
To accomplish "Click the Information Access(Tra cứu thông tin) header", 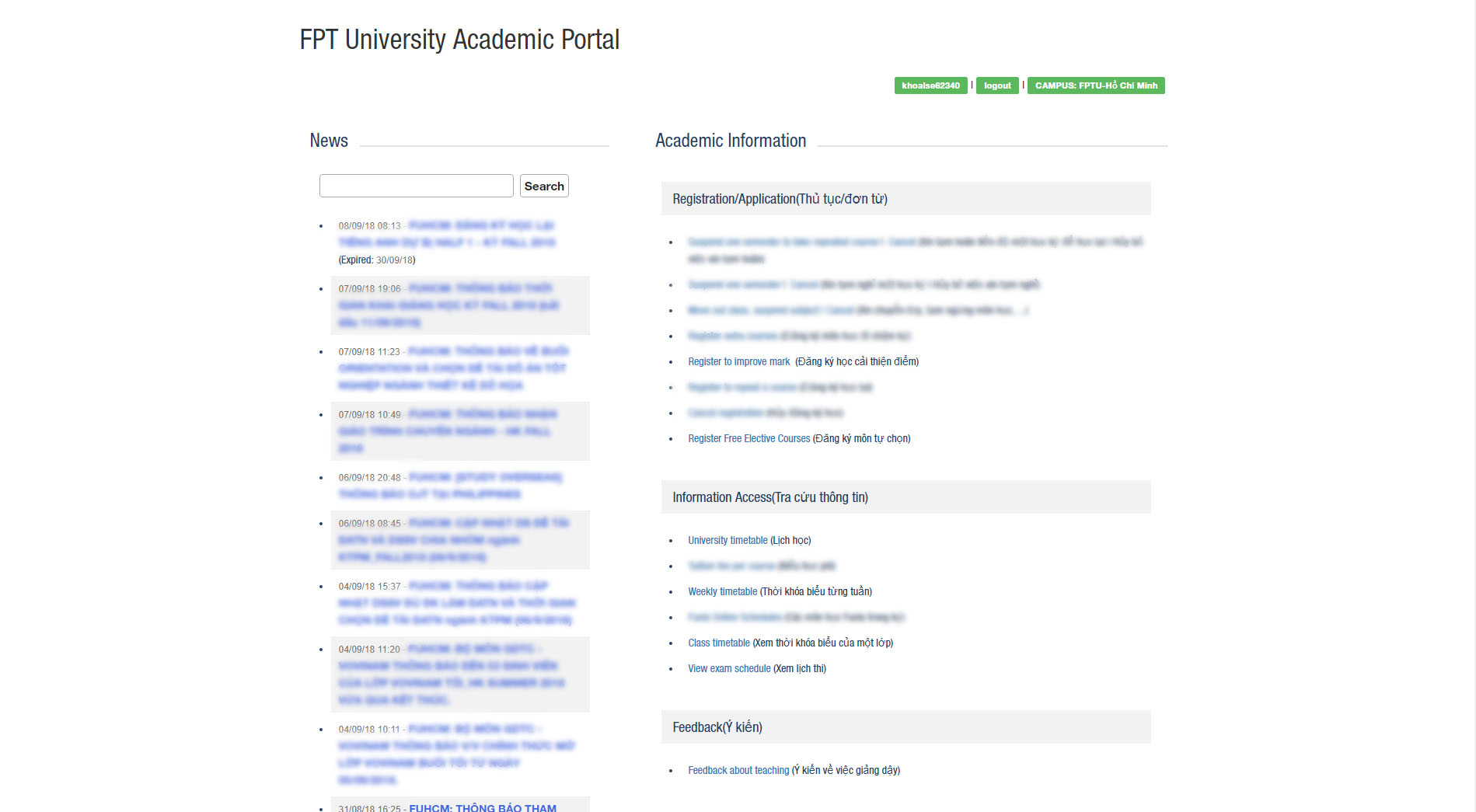I will (x=905, y=497).
